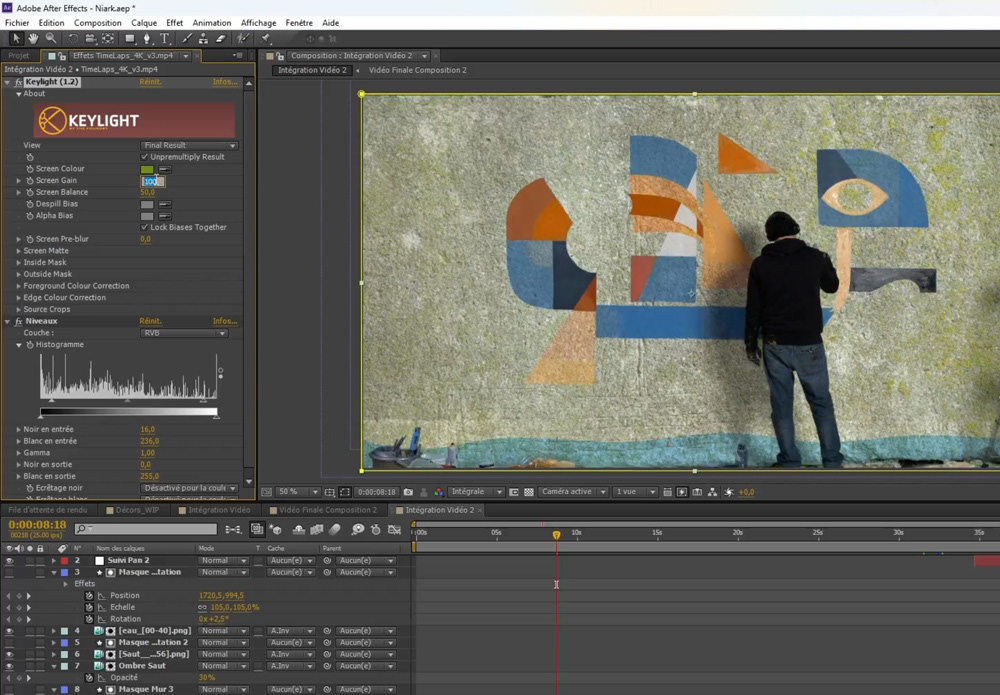
Task: Select the Pen tool
Action: click(x=146, y=39)
